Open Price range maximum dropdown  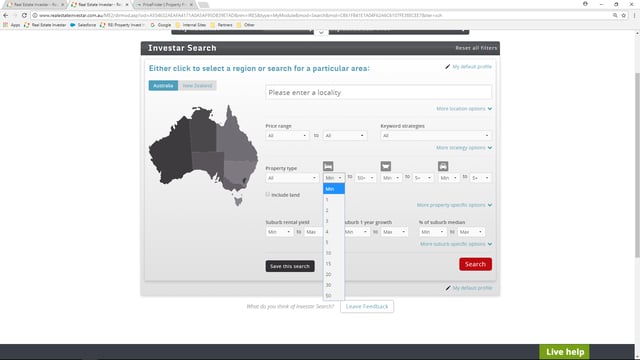pyautogui.click(x=344, y=136)
